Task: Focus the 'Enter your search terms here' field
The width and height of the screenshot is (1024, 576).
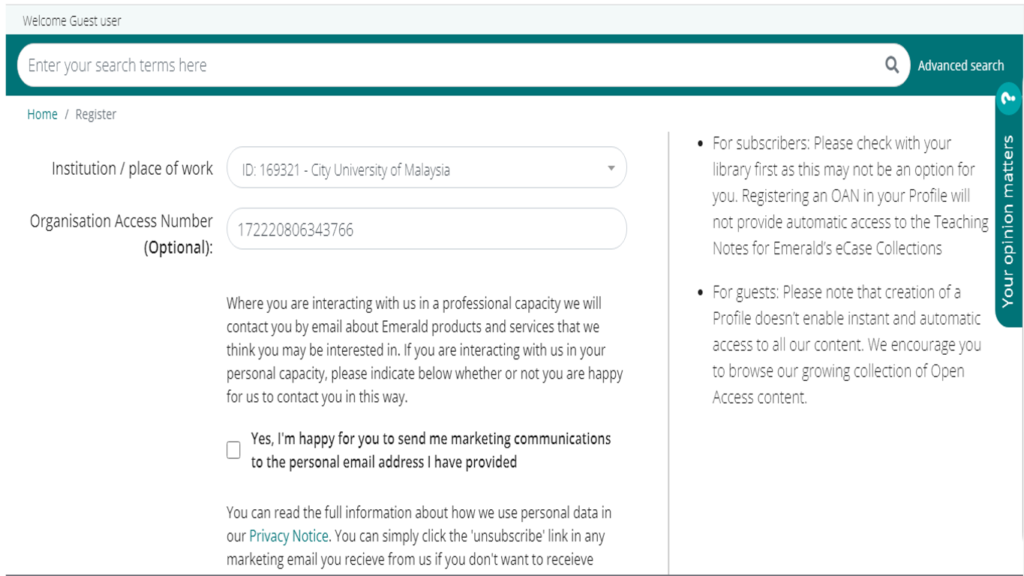Action: coord(451,65)
